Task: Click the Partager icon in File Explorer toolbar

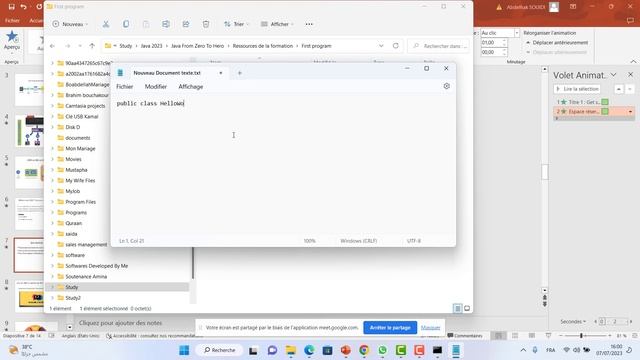Action: pos(186,24)
